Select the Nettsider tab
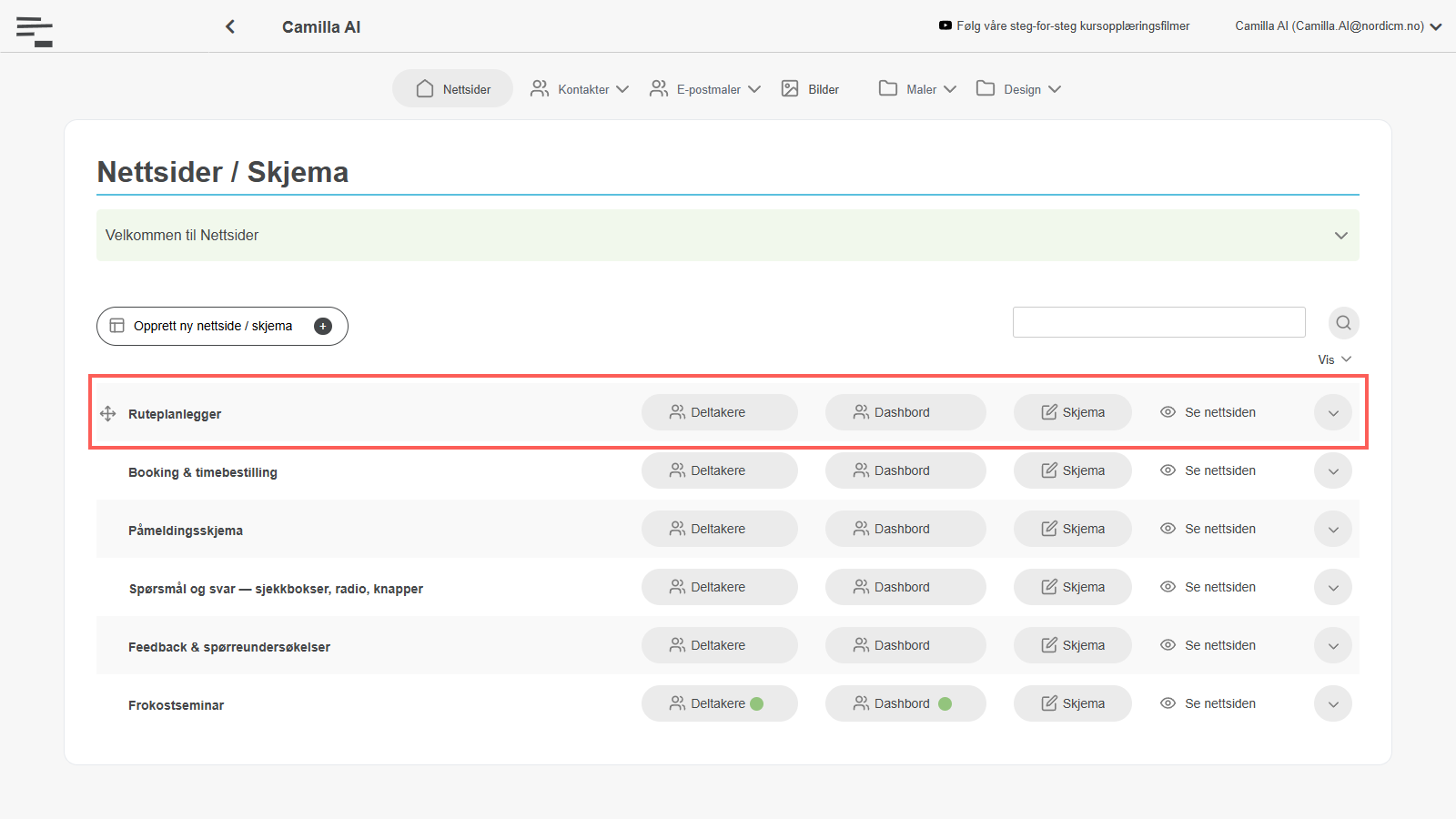The width and height of the screenshot is (1456, 819). tap(453, 89)
